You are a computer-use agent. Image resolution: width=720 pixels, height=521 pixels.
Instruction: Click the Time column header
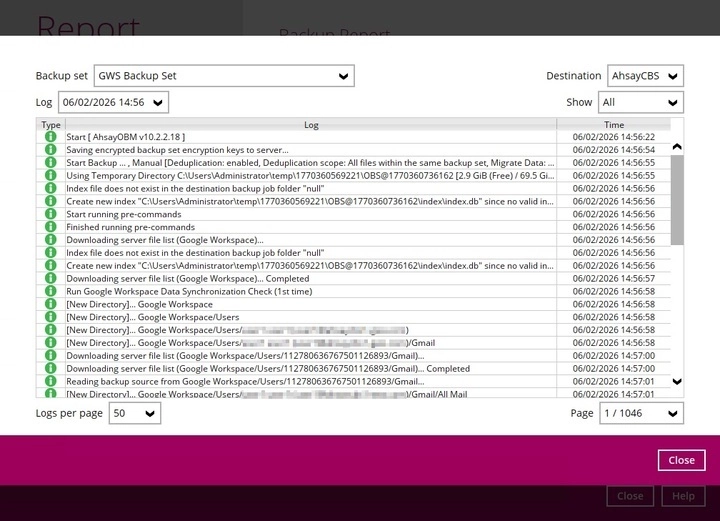pyautogui.click(x=613, y=125)
